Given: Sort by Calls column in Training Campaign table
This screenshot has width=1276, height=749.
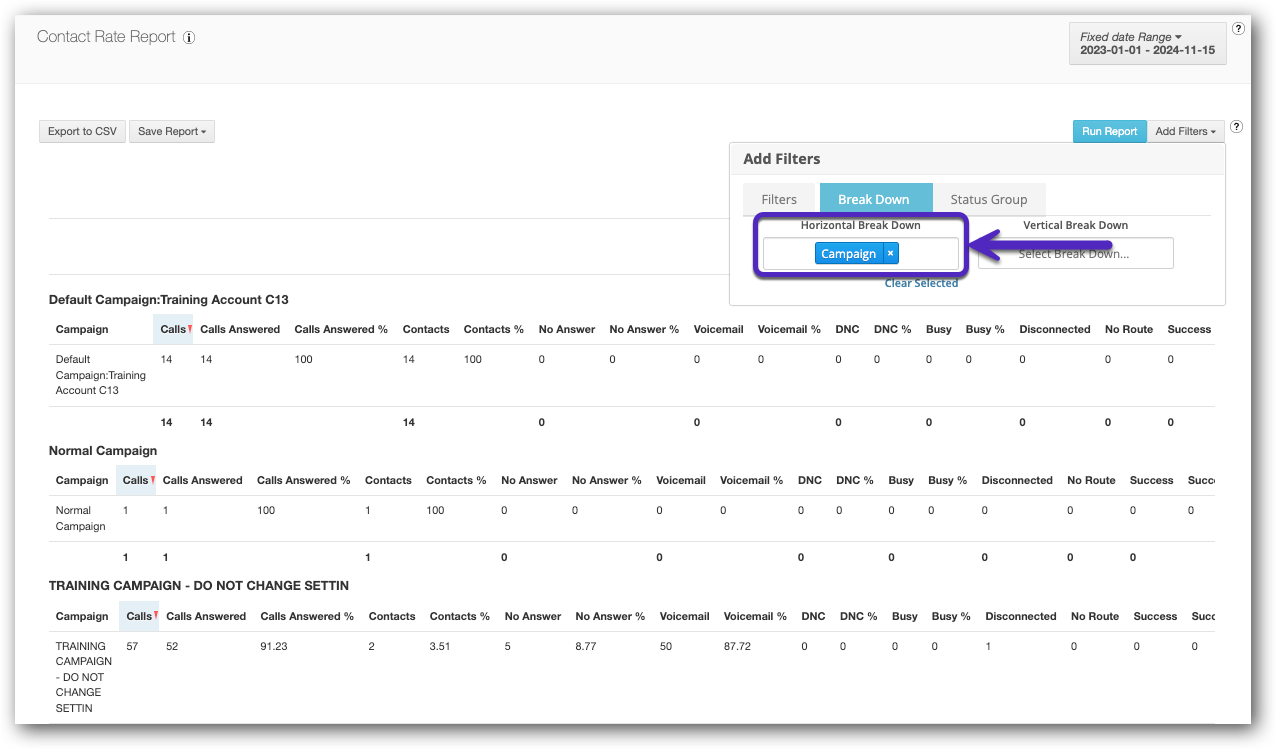Looking at the screenshot, I should (139, 616).
